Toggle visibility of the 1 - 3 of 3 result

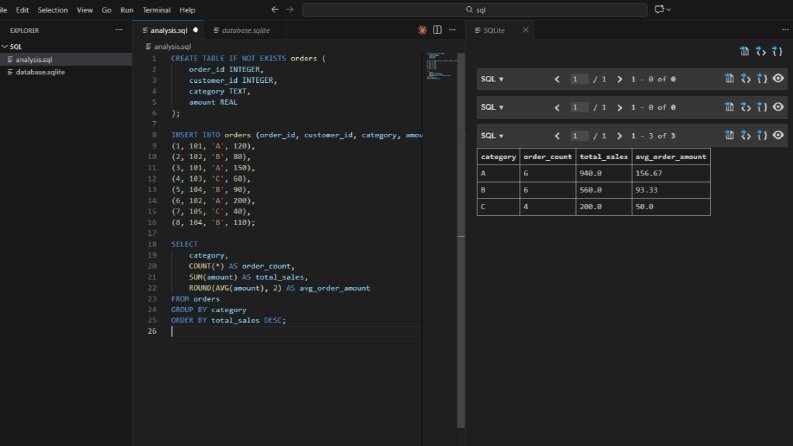(x=778, y=135)
